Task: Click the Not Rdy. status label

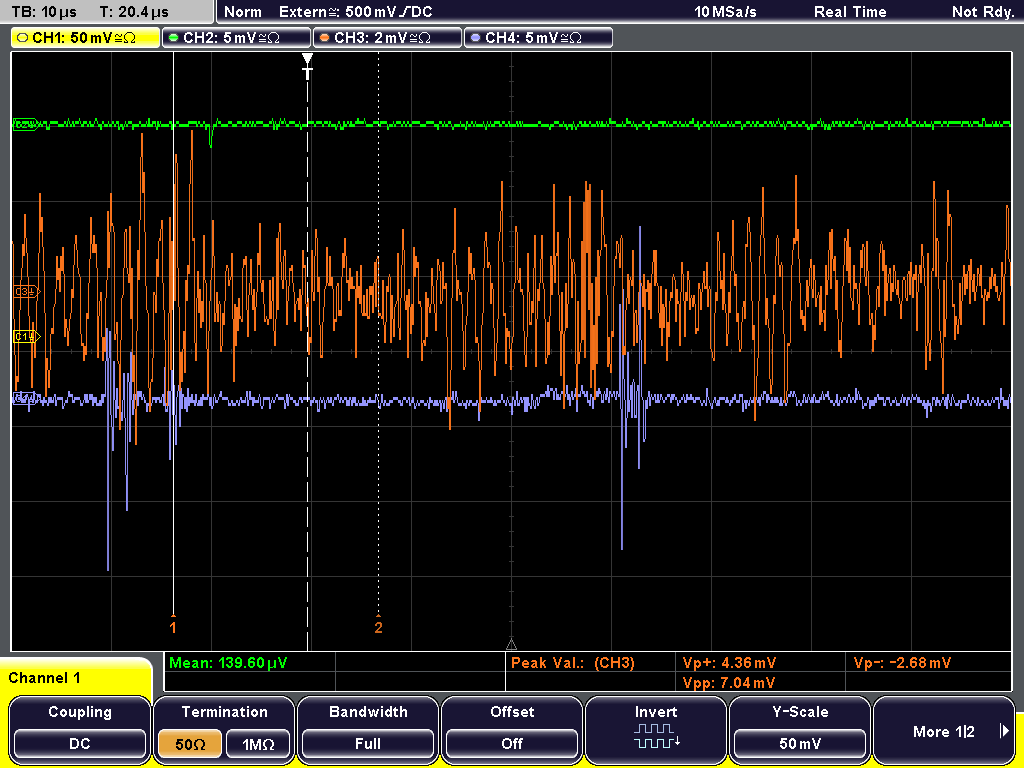Action: (983, 12)
